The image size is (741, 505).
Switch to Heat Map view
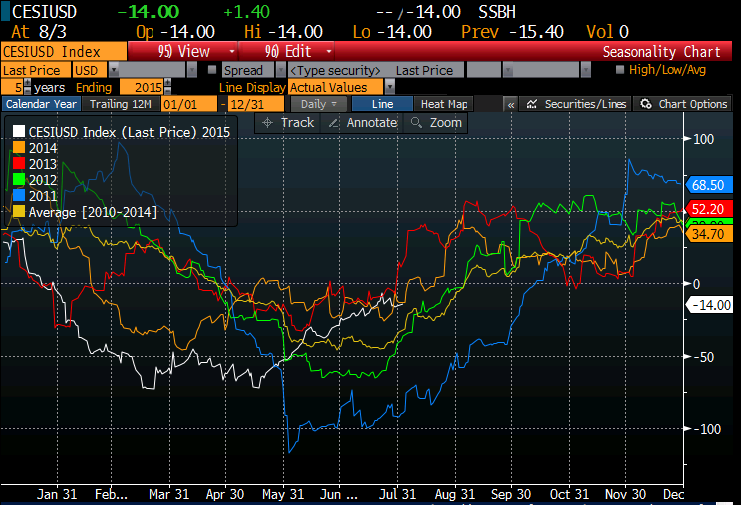tap(443, 104)
